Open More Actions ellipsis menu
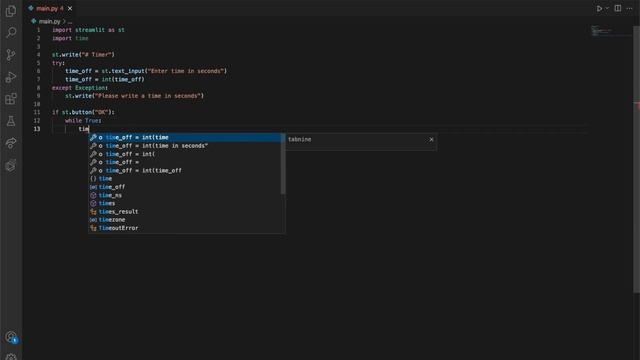Image resolution: width=640 pixels, height=360 pixels. [629, 8]
